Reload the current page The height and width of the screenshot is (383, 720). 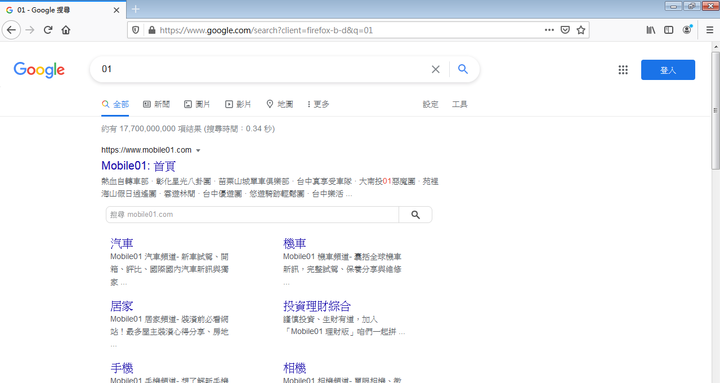[48, 30]
